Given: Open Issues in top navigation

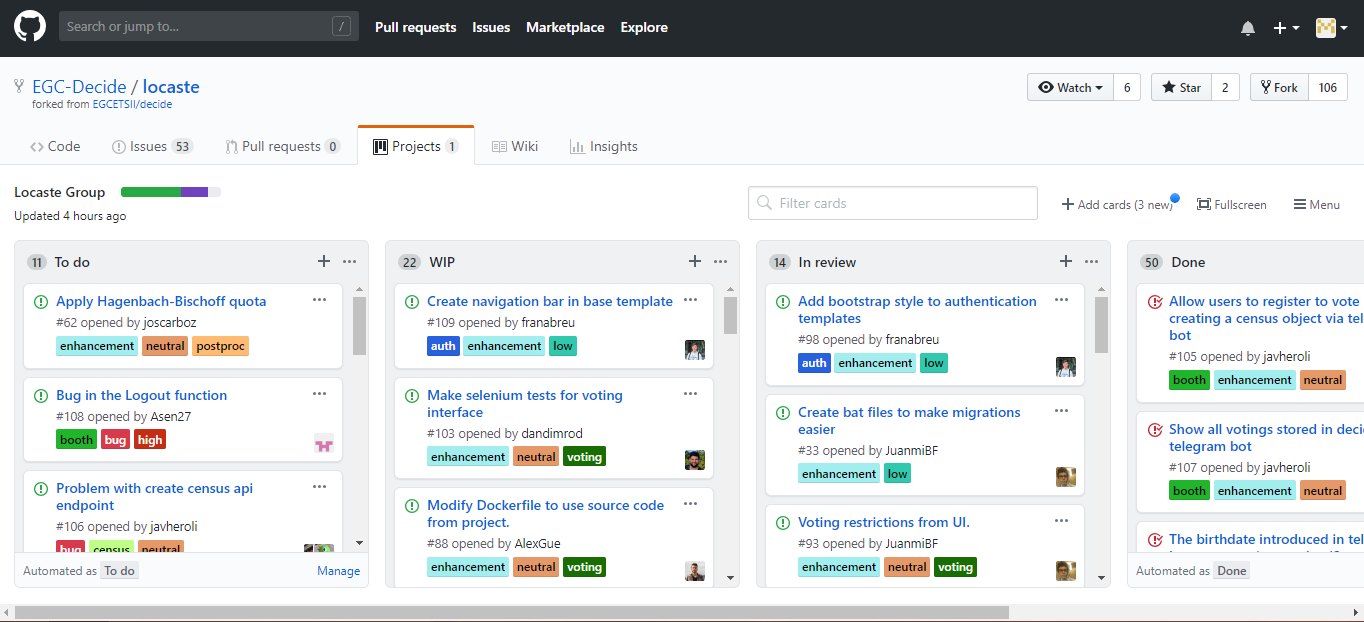Looking at the screenshot, I should (x=491, y=27).
